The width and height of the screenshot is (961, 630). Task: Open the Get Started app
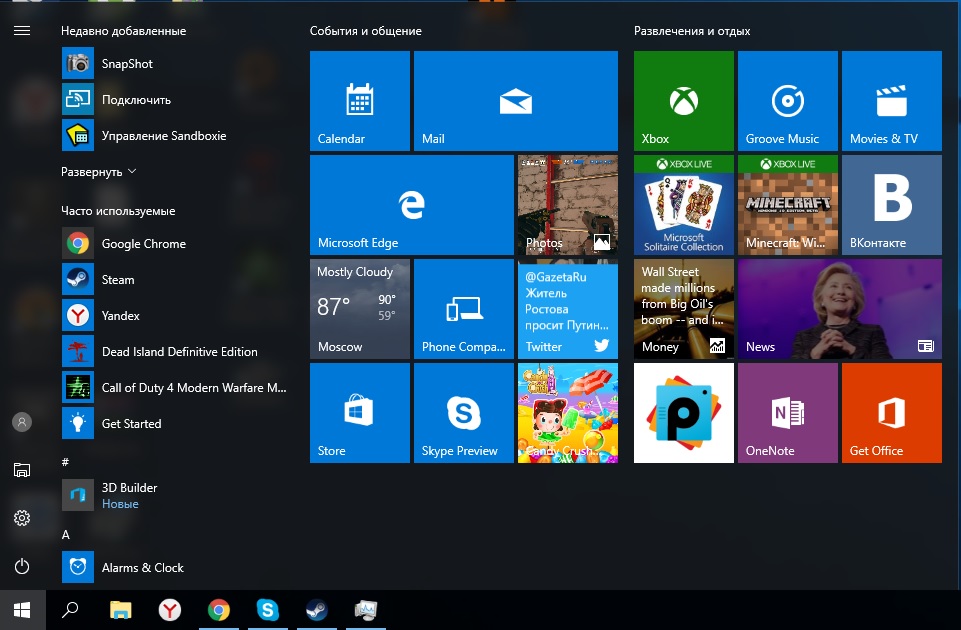tap(177, 423)
